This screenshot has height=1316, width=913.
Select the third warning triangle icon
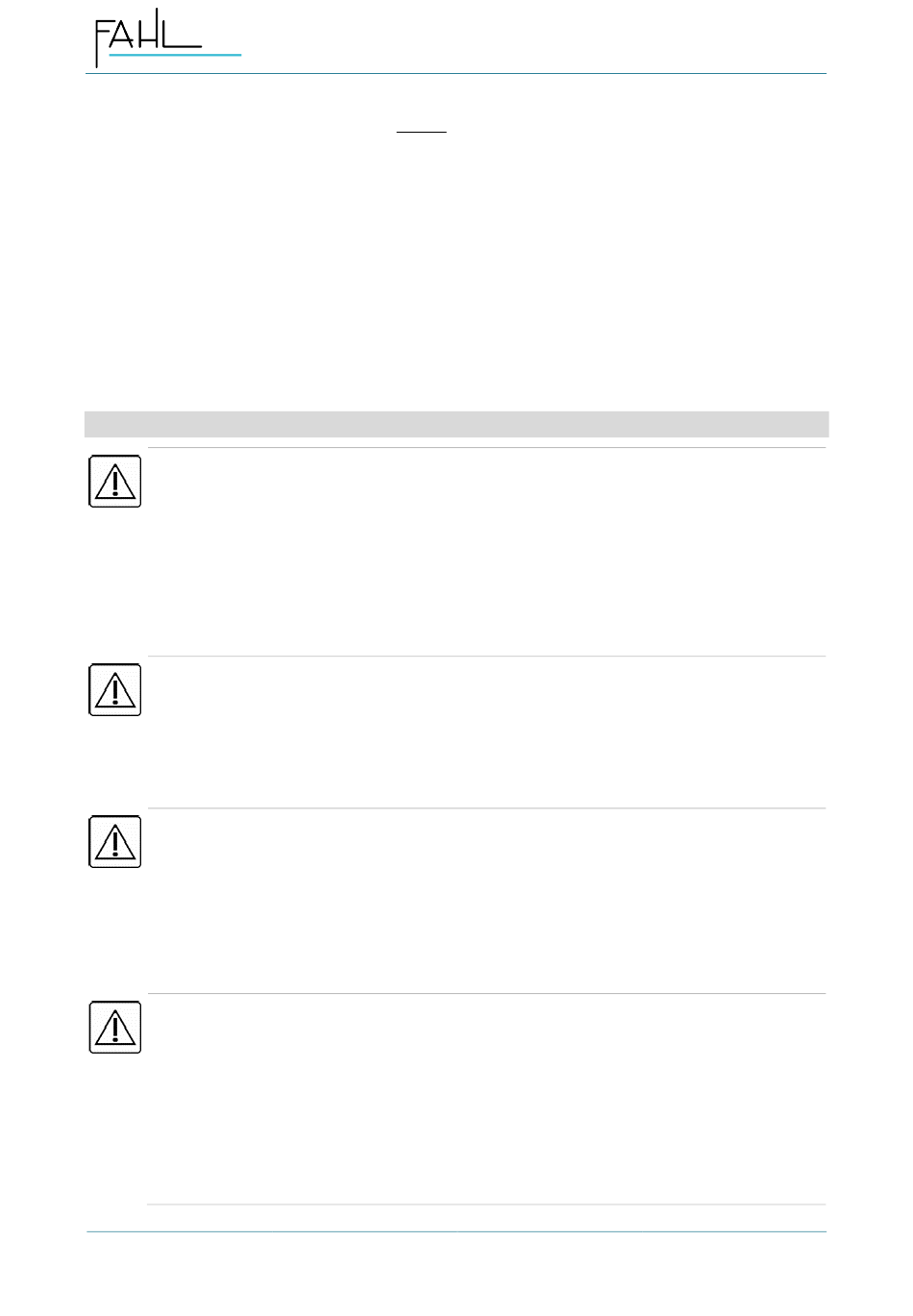pos(115,842)
